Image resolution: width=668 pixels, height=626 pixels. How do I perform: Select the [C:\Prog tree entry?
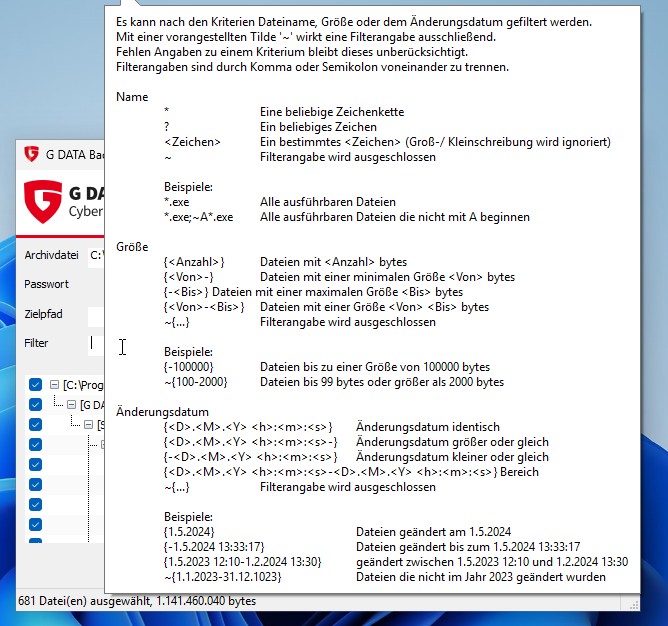[83, 385]
